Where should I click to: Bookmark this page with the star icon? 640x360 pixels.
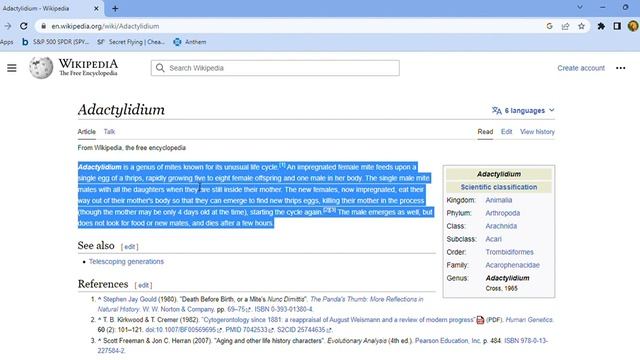(x=581, y=26)
